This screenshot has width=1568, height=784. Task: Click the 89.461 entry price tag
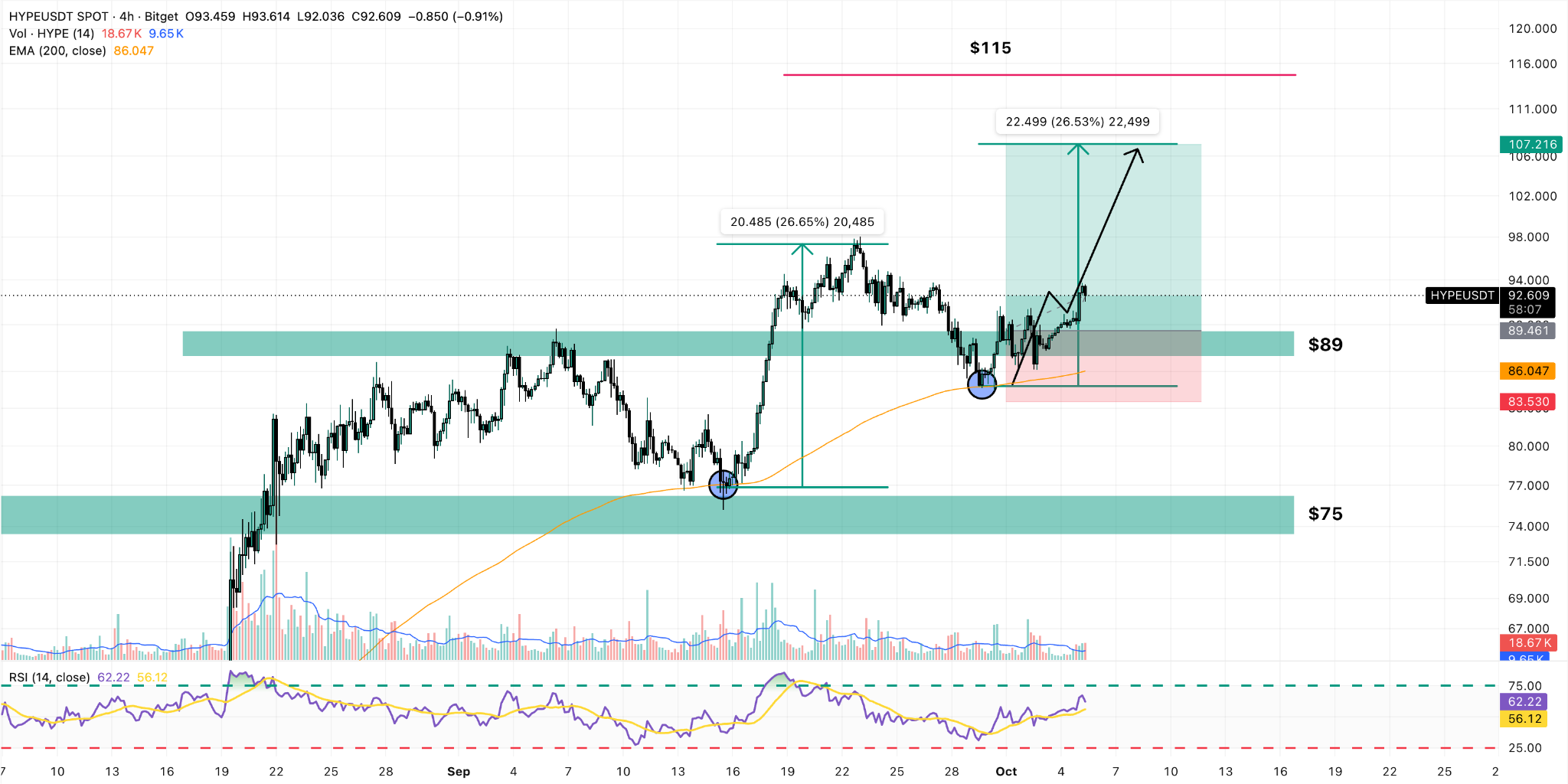pyautogui.click(x=1527, y=331)
